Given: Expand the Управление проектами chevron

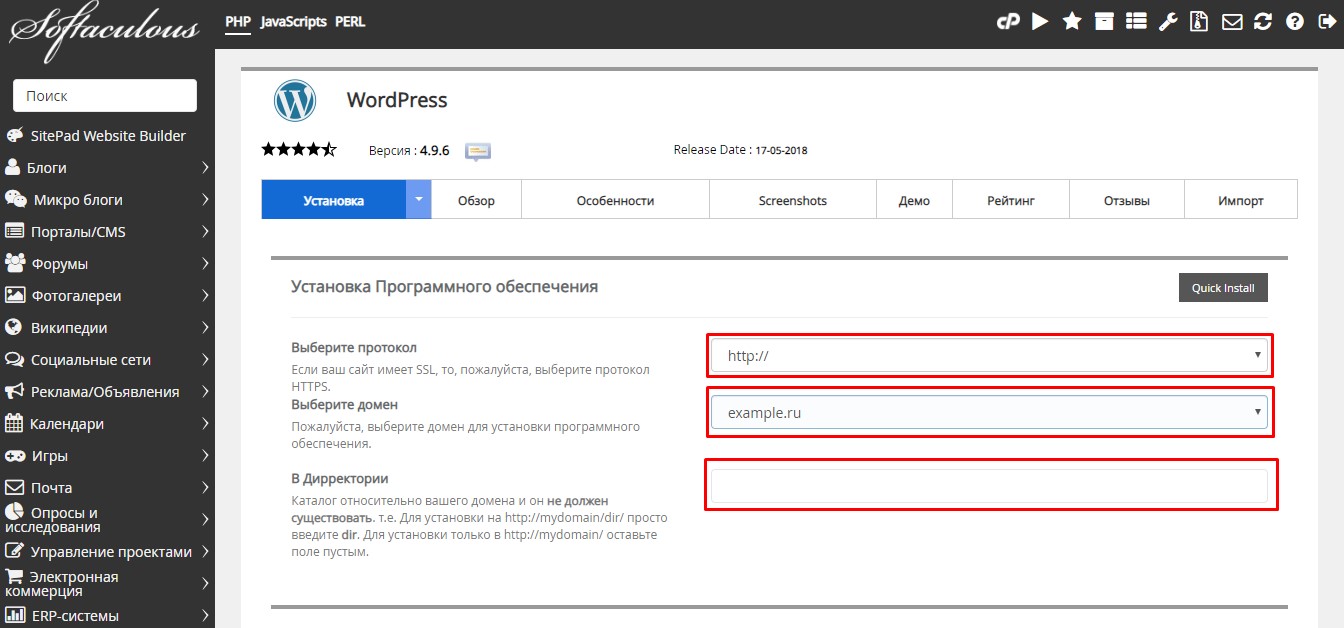Looking at the screenshot, I should click(x=205, y=552).
